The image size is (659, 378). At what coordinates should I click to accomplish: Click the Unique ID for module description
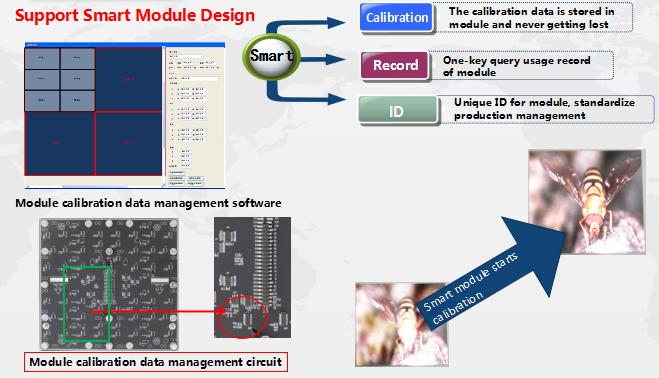[x=544, y=109]
